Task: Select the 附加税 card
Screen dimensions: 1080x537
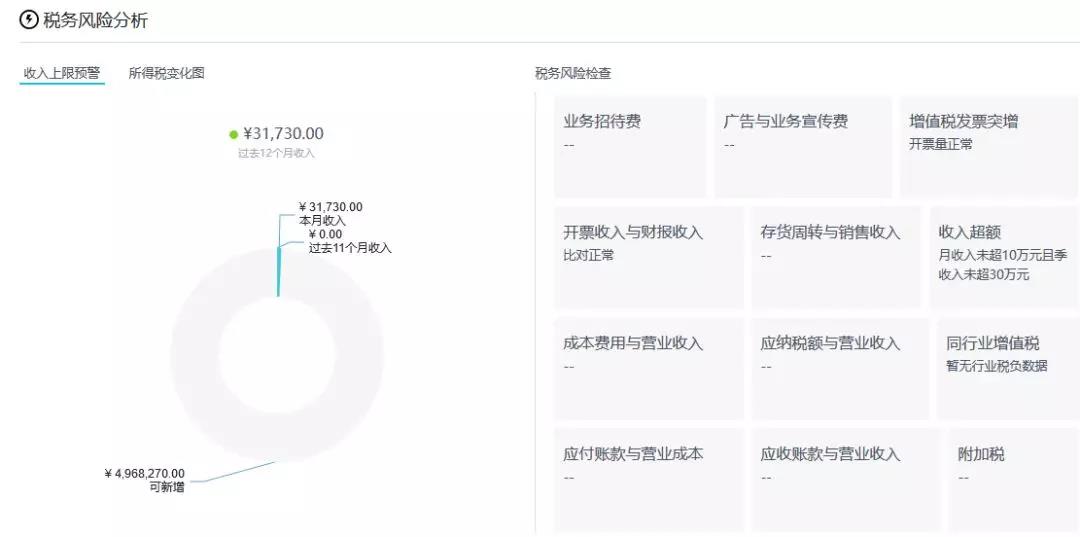Action: tap(1012, 480)
